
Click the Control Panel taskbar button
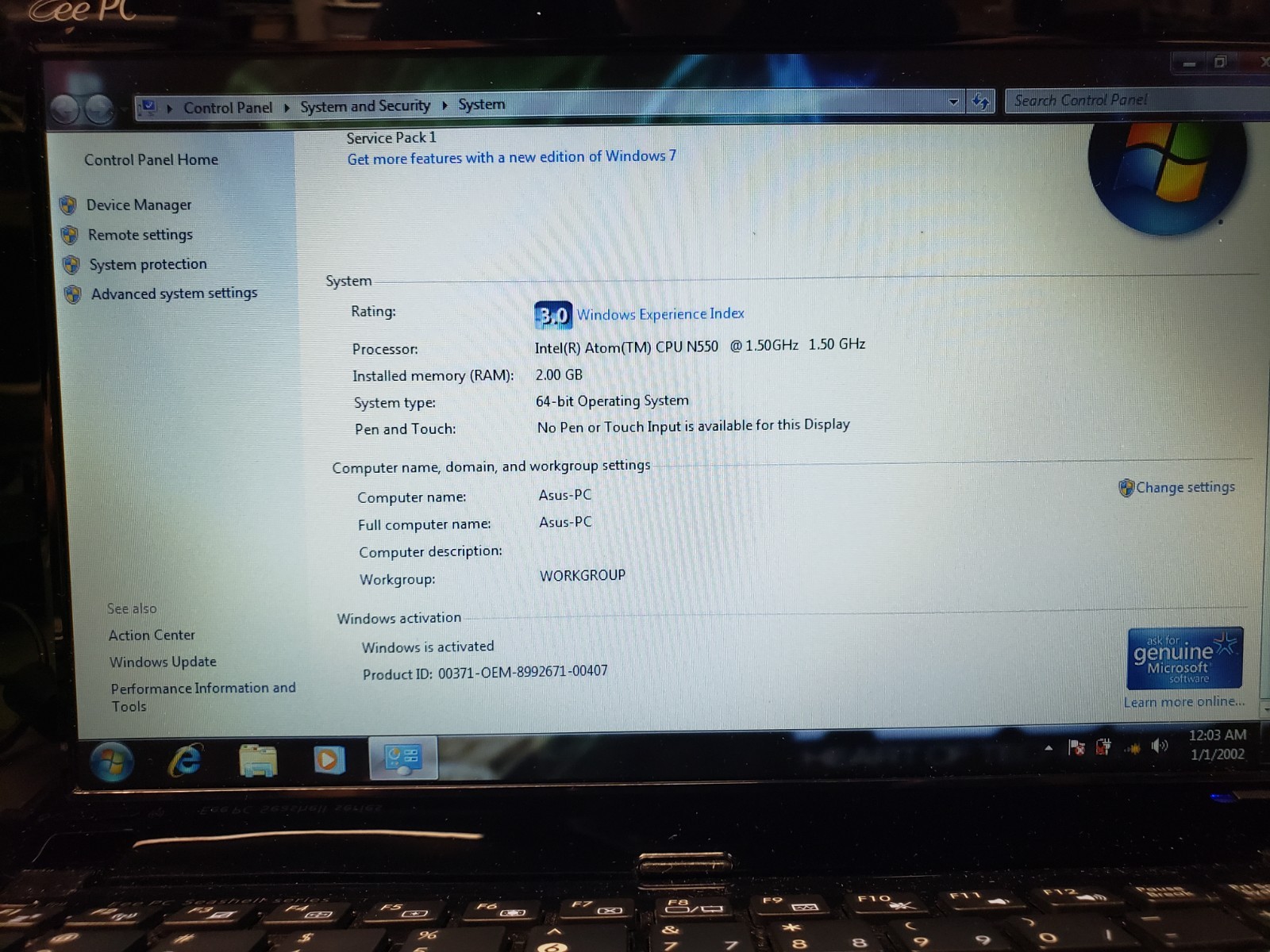(x=403, y=758)
